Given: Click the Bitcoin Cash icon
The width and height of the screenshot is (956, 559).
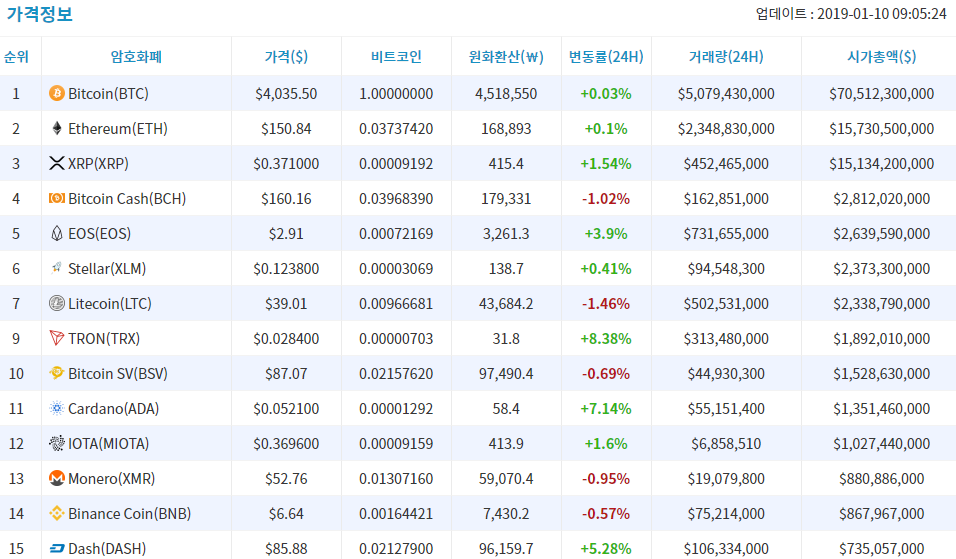Looking at the screenshot, I should tap(57, 198).
